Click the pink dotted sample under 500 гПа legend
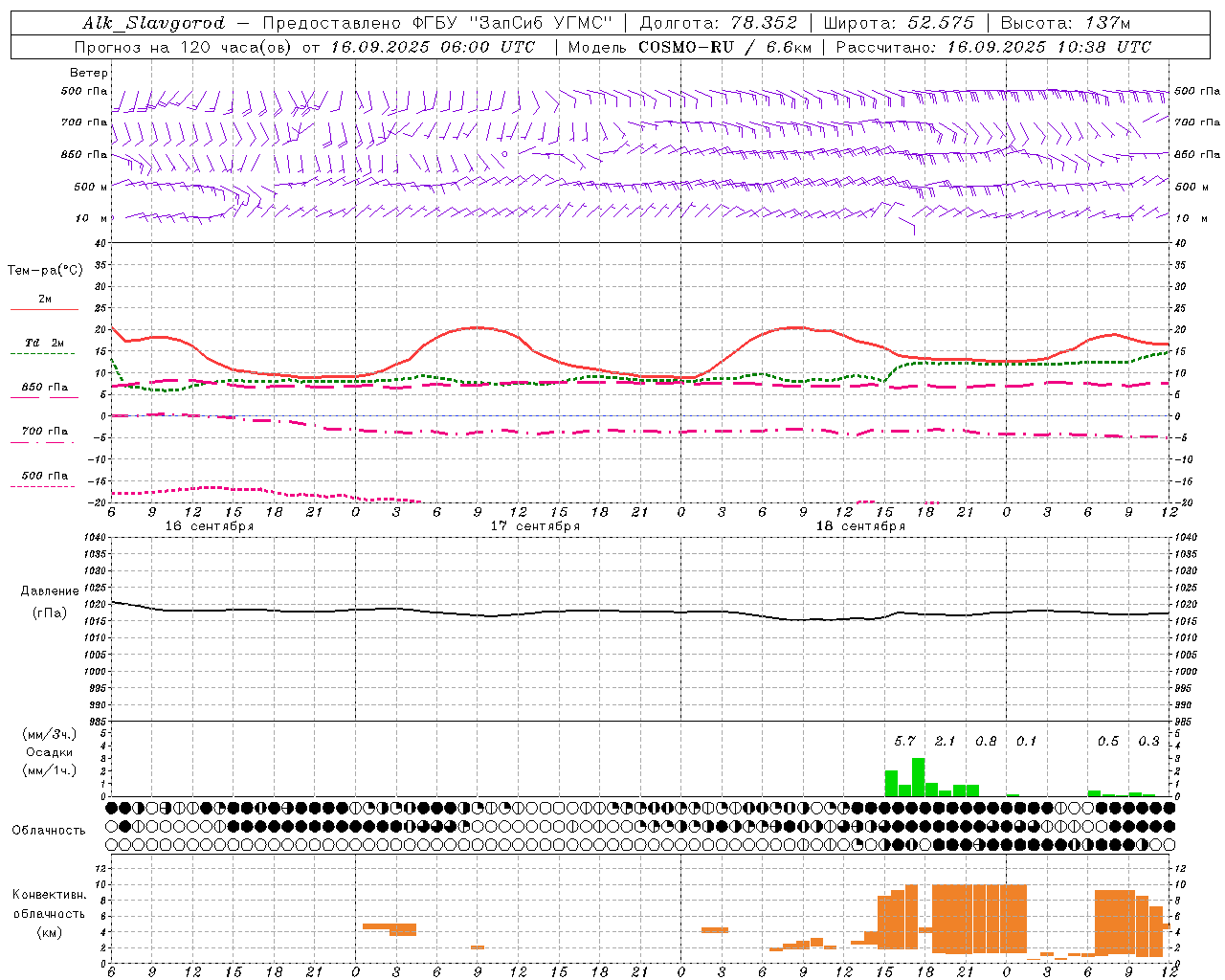Image resolution: width=1225 pixels, height=980 pixels. point(42,486)
